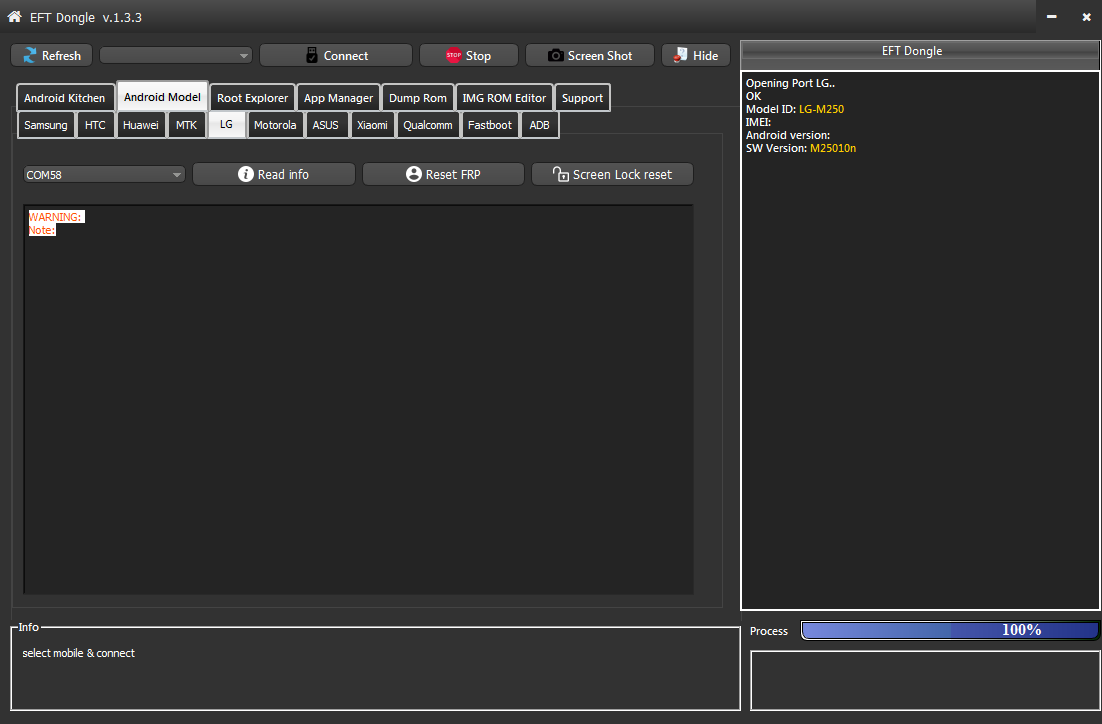The image size is (1102, 724).
Task: Open the device selection dropdown near Refresh
Action: coord(176,56)
